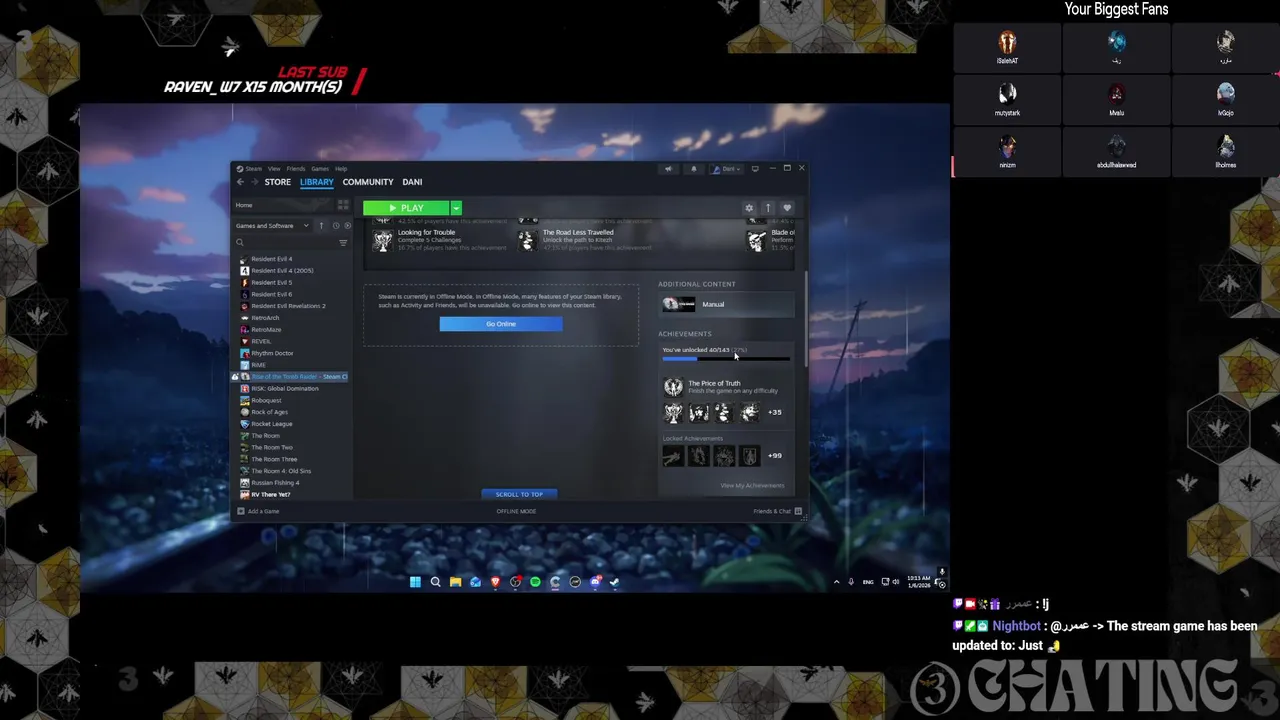This screenshot has height=720, width=1280.
Task: Open the COMMUNITY tab
Action: [x=368, y=182]
